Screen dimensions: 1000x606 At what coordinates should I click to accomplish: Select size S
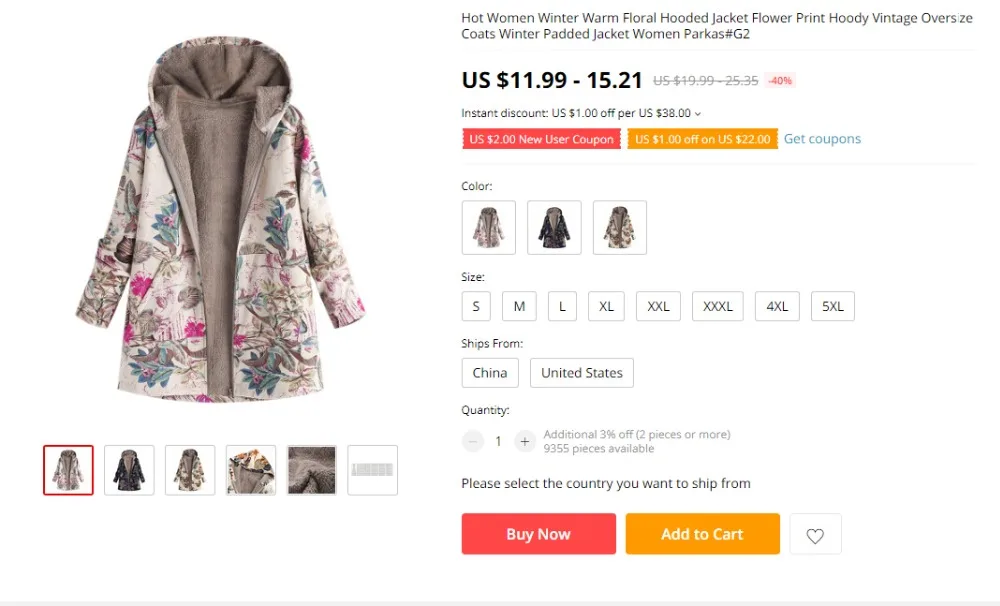pyautogui.click(x=476, y=306)
